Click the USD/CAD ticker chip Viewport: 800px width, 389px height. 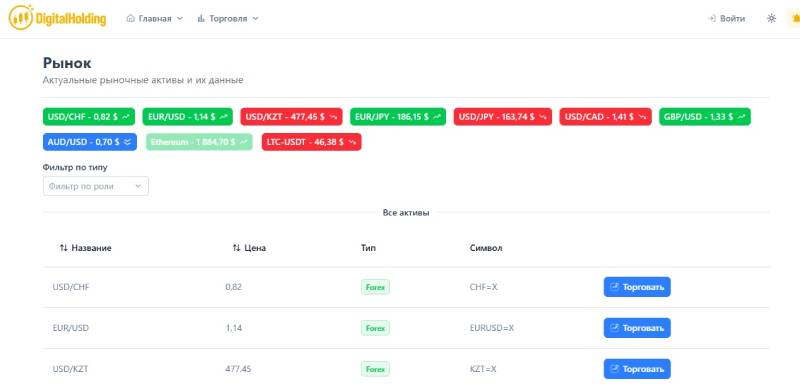[605, 116]
